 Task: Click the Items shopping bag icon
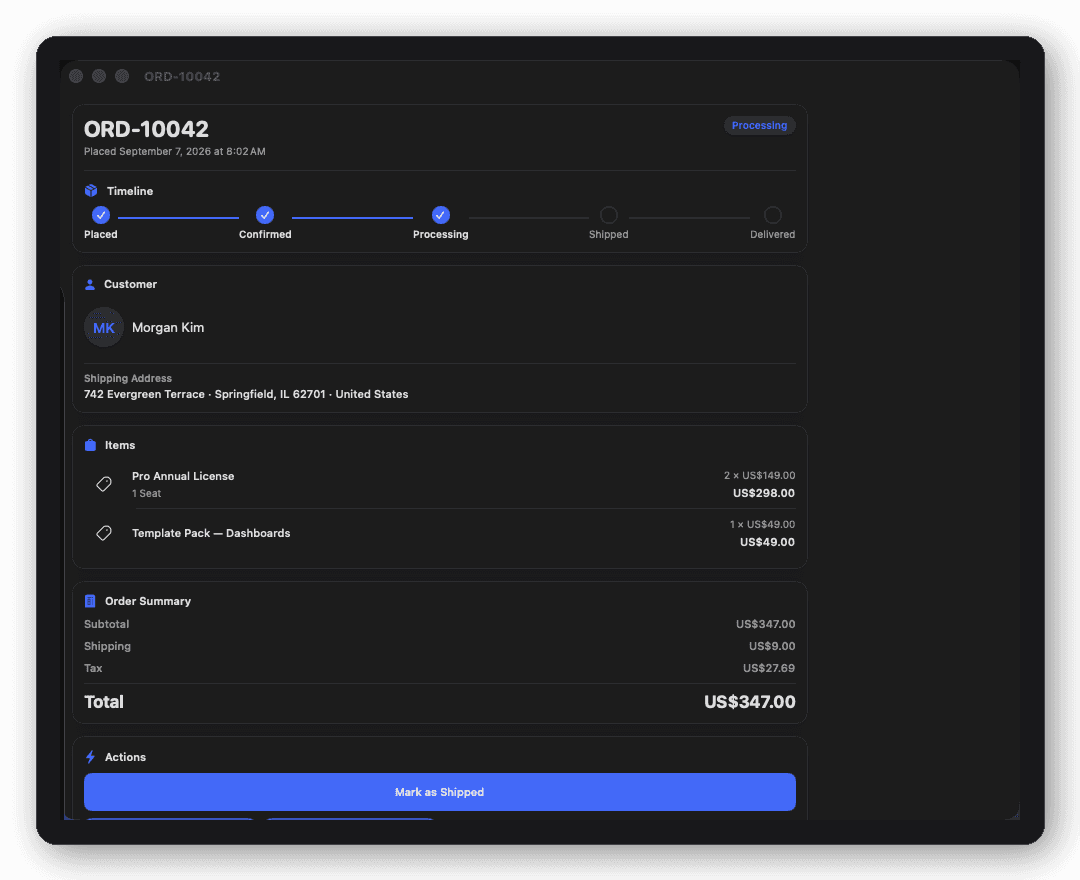(90, 445)
